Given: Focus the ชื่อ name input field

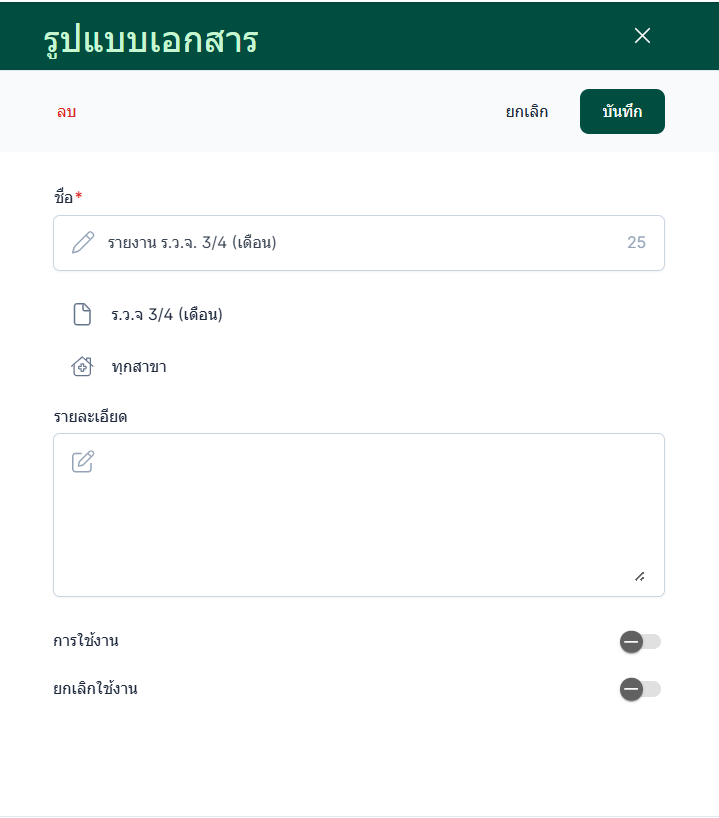Looking at the screenshot, I should click(360, 242).
